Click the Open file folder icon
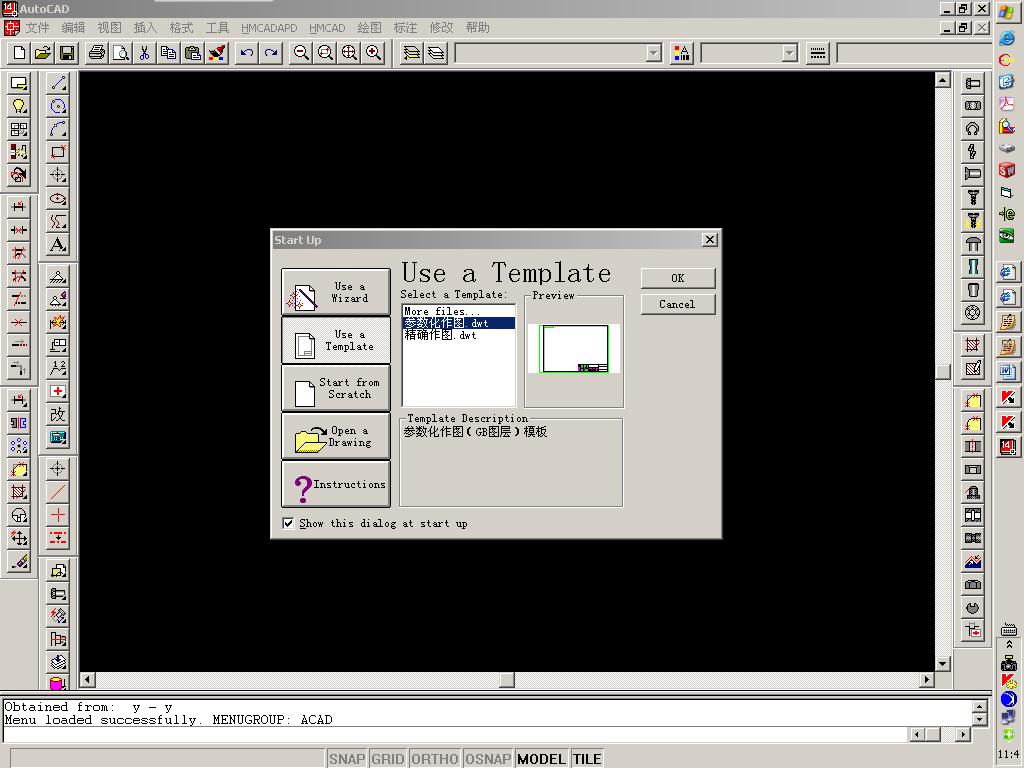 pos(43,53)
